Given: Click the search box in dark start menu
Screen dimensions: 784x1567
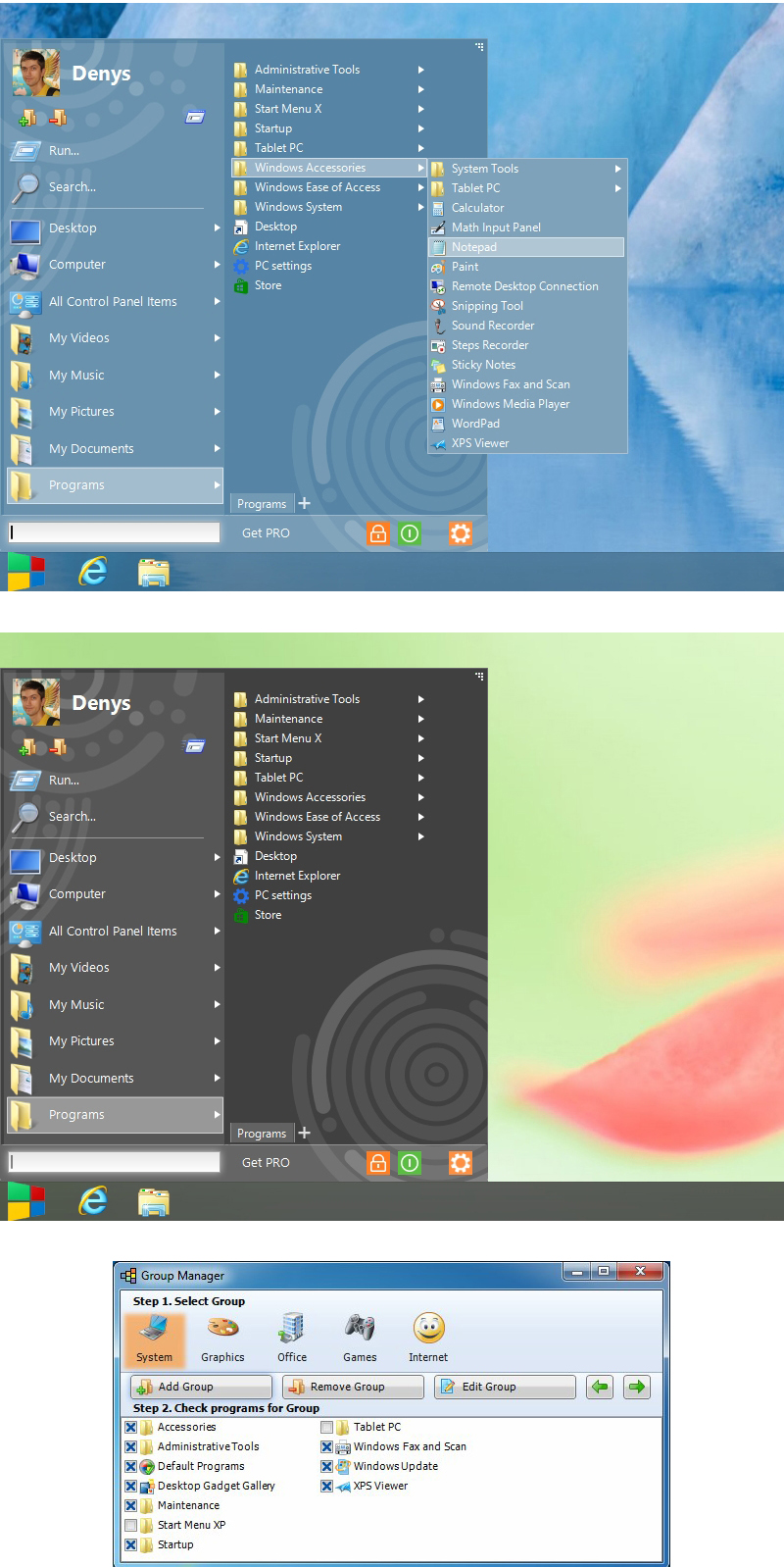Looking at the screenshot, I should (x=114, y=1162).
